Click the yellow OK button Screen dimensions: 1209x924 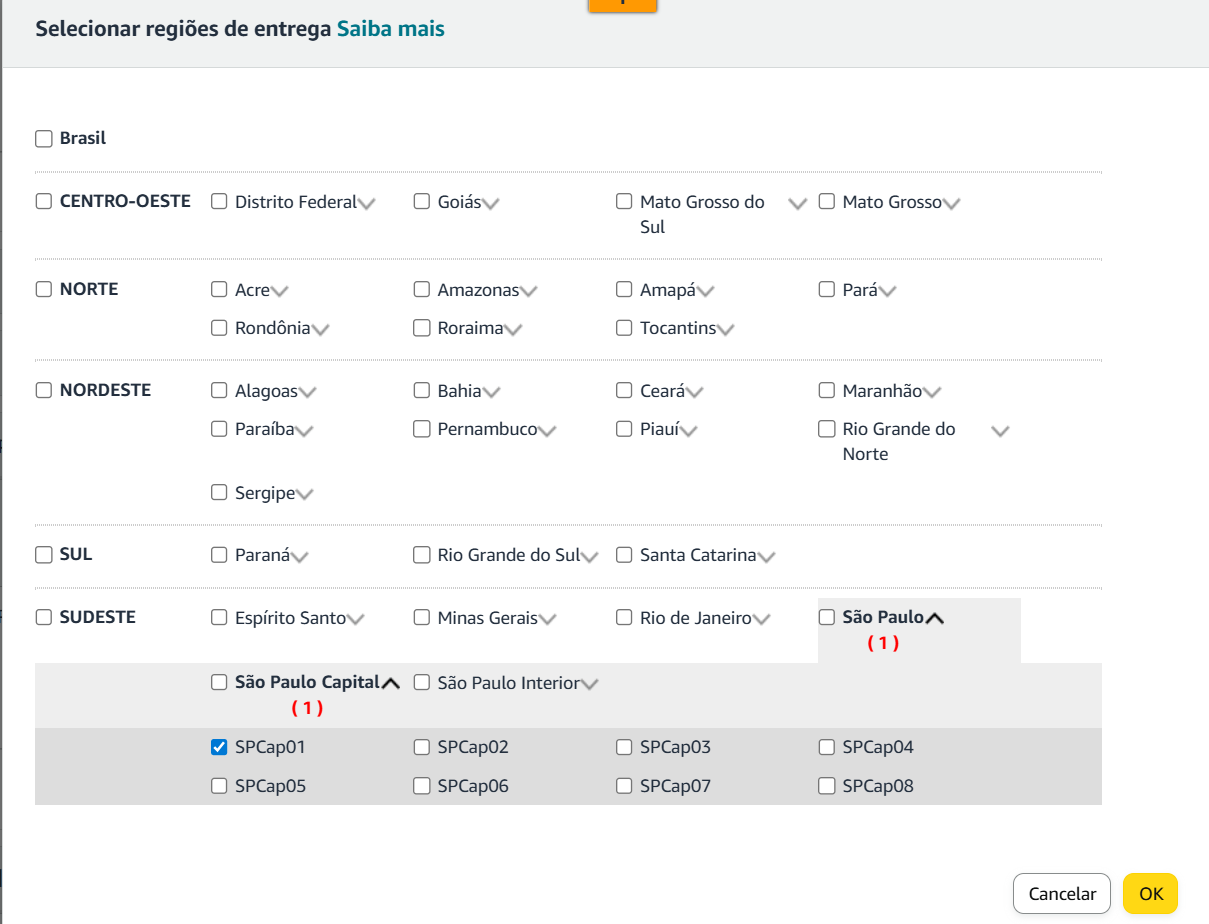pyautogui.click(x=1150, y=894)
